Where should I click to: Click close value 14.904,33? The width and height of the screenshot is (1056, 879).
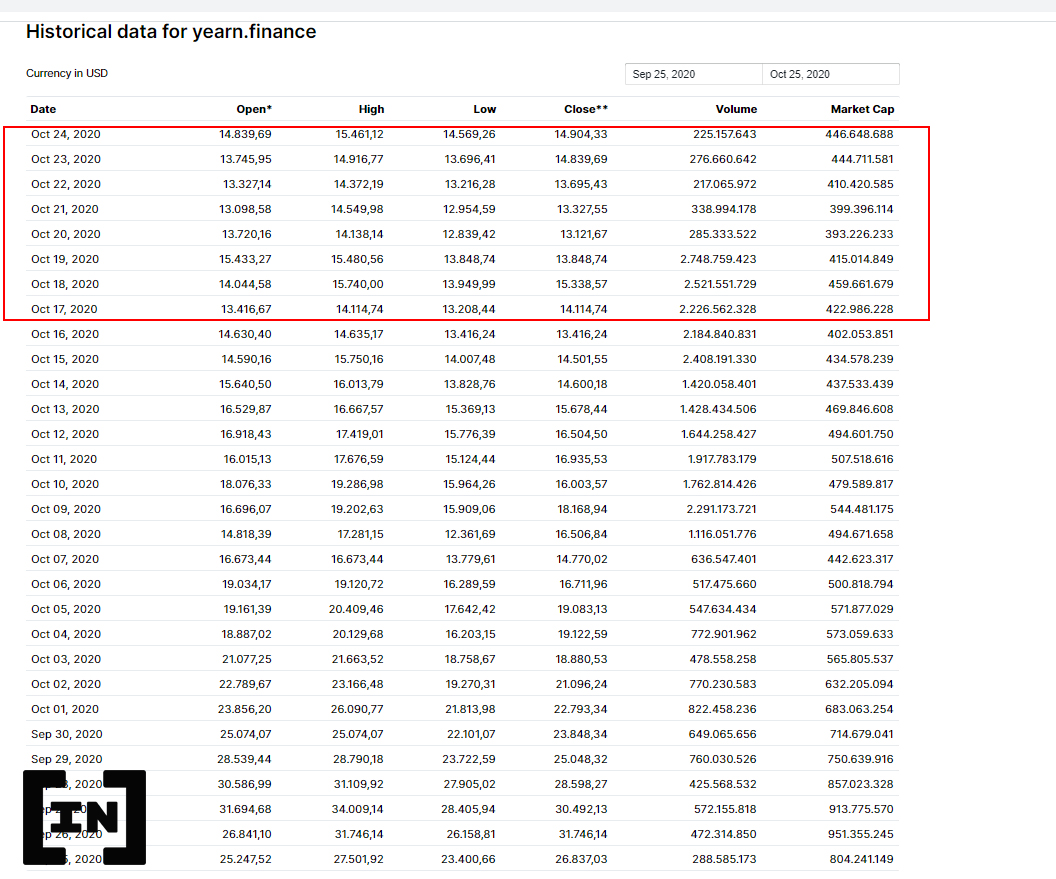tap(581, 134)
